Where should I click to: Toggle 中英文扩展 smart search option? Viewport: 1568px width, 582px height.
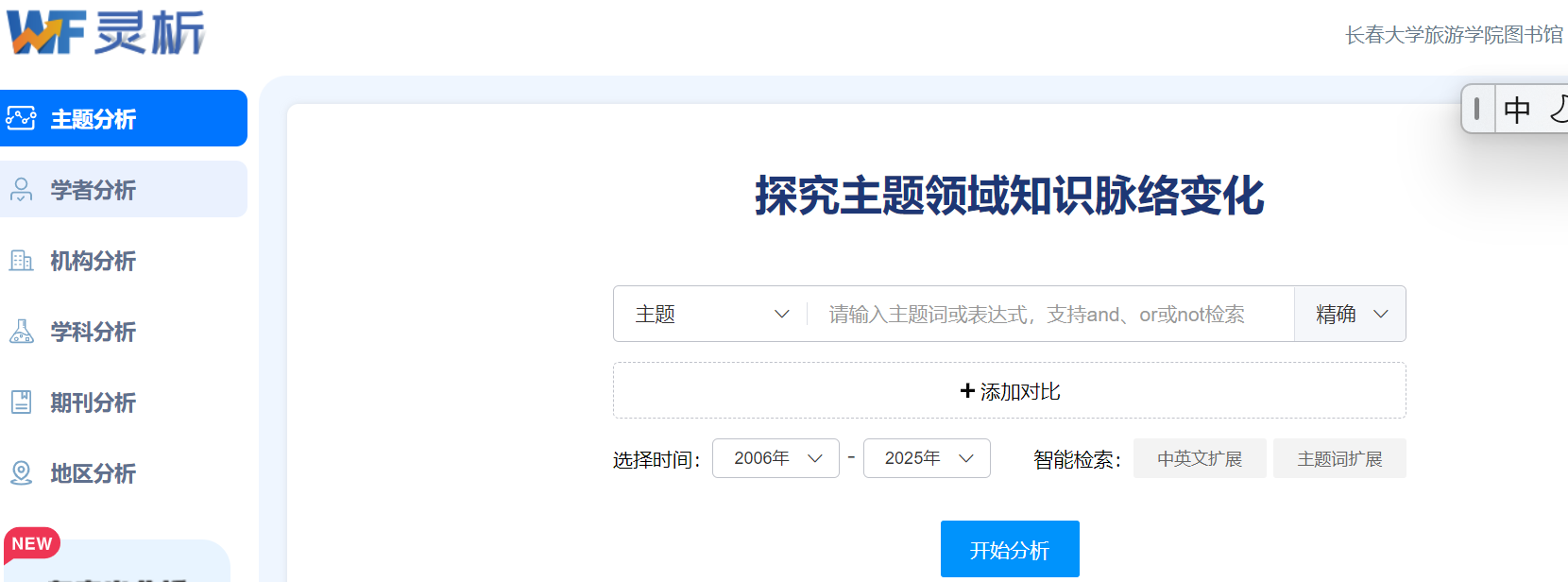[1199, 459]
